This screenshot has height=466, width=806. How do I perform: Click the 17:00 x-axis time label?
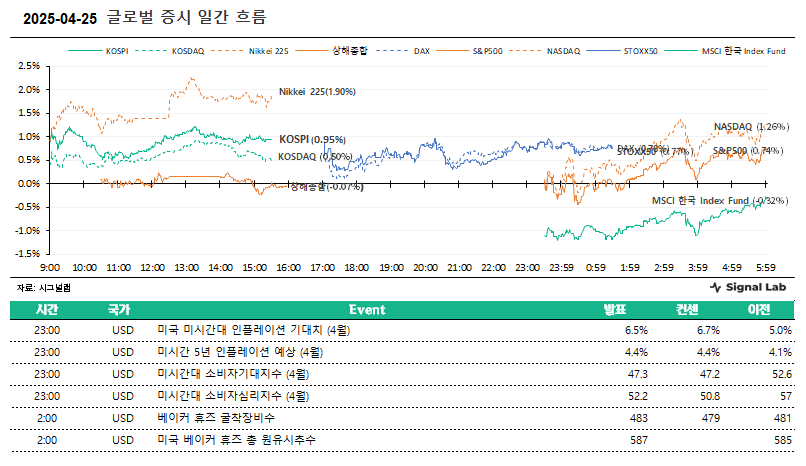tap(323, 268)
